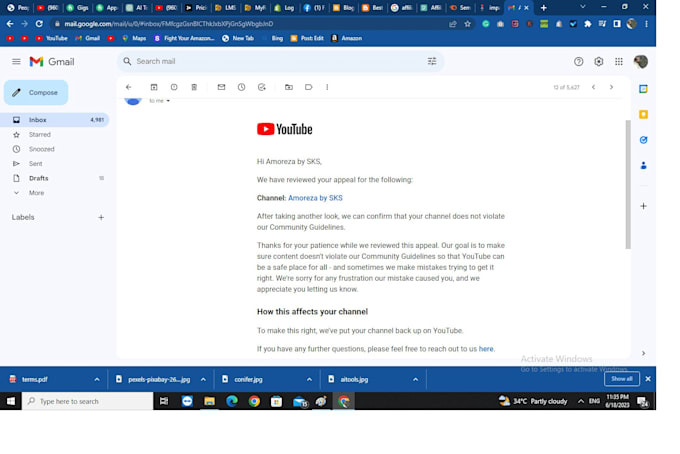680x454 pixels.
Task: Get add-ons plus icon in side panel
Action: [644, 206]
